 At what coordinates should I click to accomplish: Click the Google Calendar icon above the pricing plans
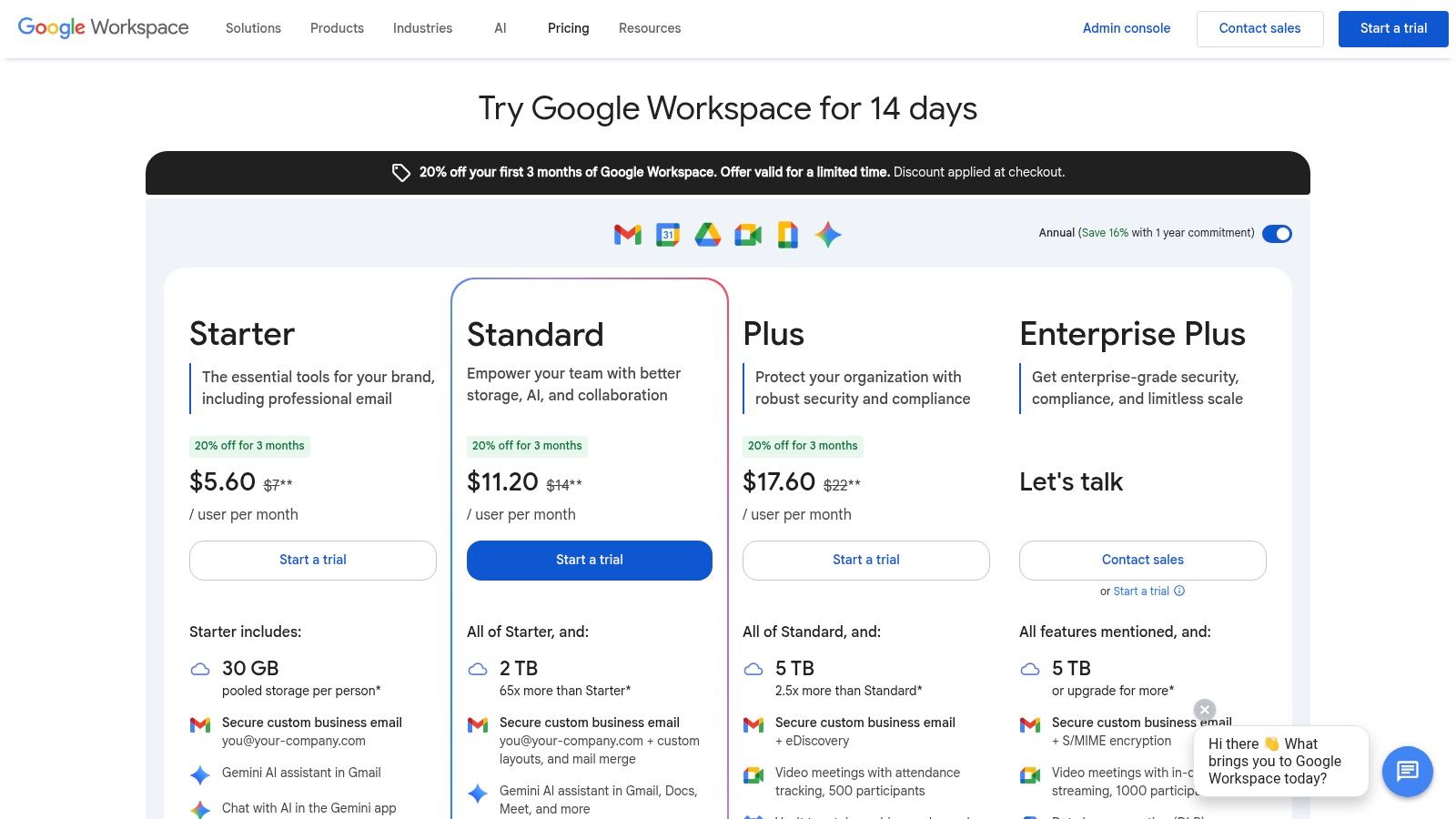[667, 234]
